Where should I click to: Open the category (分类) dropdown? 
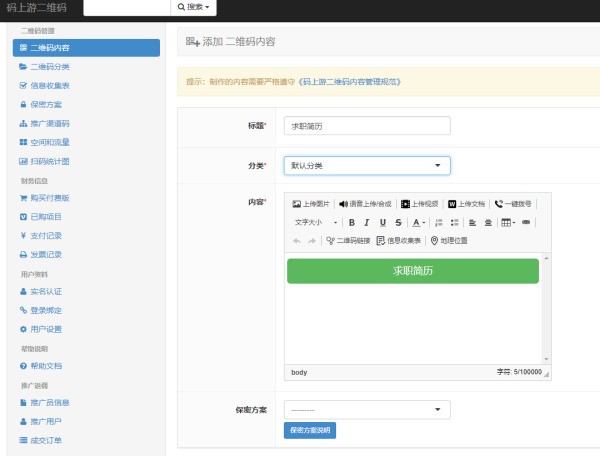click(x=367, y=165)
